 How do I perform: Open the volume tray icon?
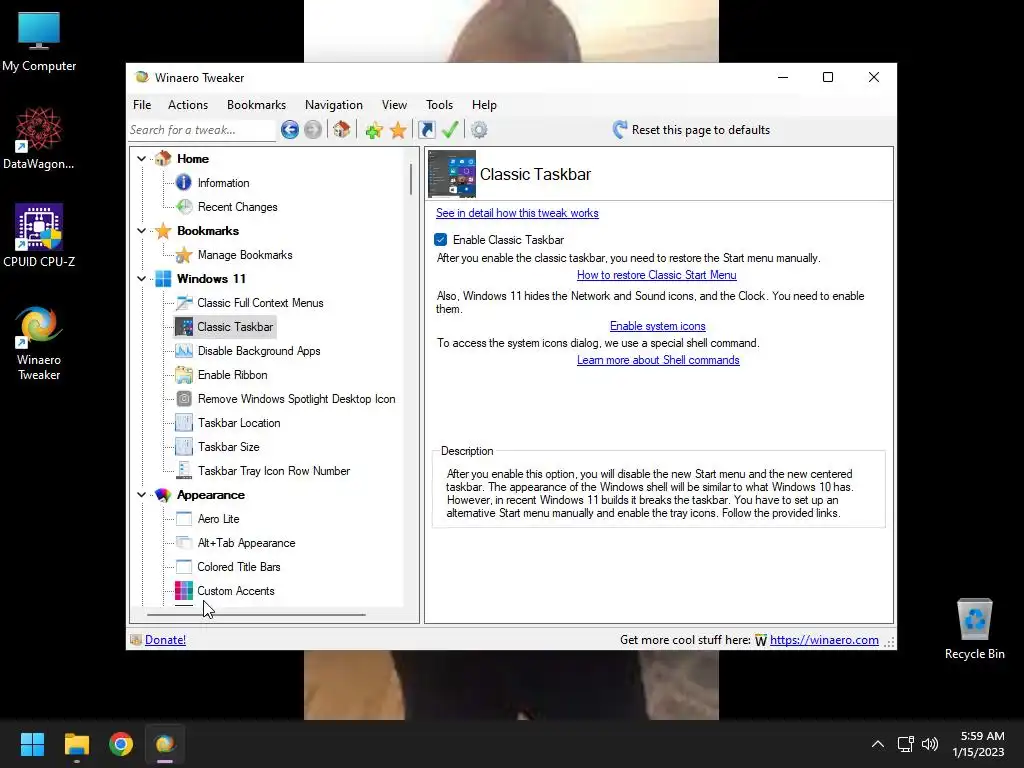coord(930,744)
